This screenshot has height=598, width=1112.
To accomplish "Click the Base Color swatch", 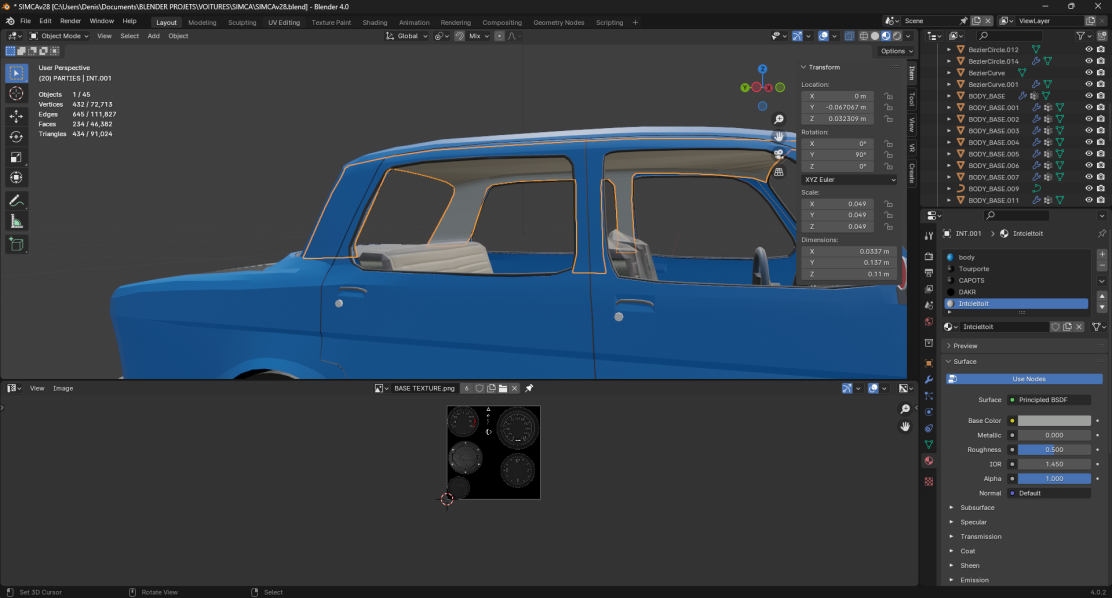I will tap(1054, 421).
